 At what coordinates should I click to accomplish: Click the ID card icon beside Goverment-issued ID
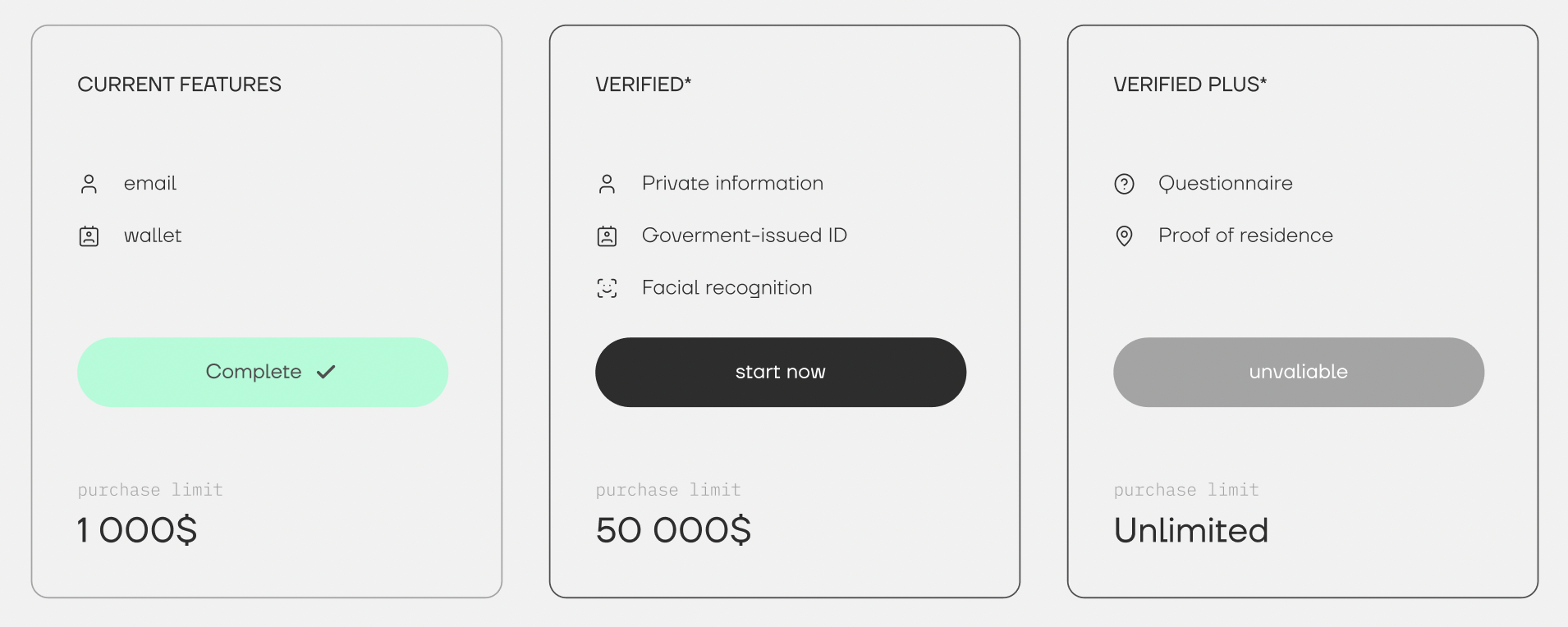pos(607,236)
